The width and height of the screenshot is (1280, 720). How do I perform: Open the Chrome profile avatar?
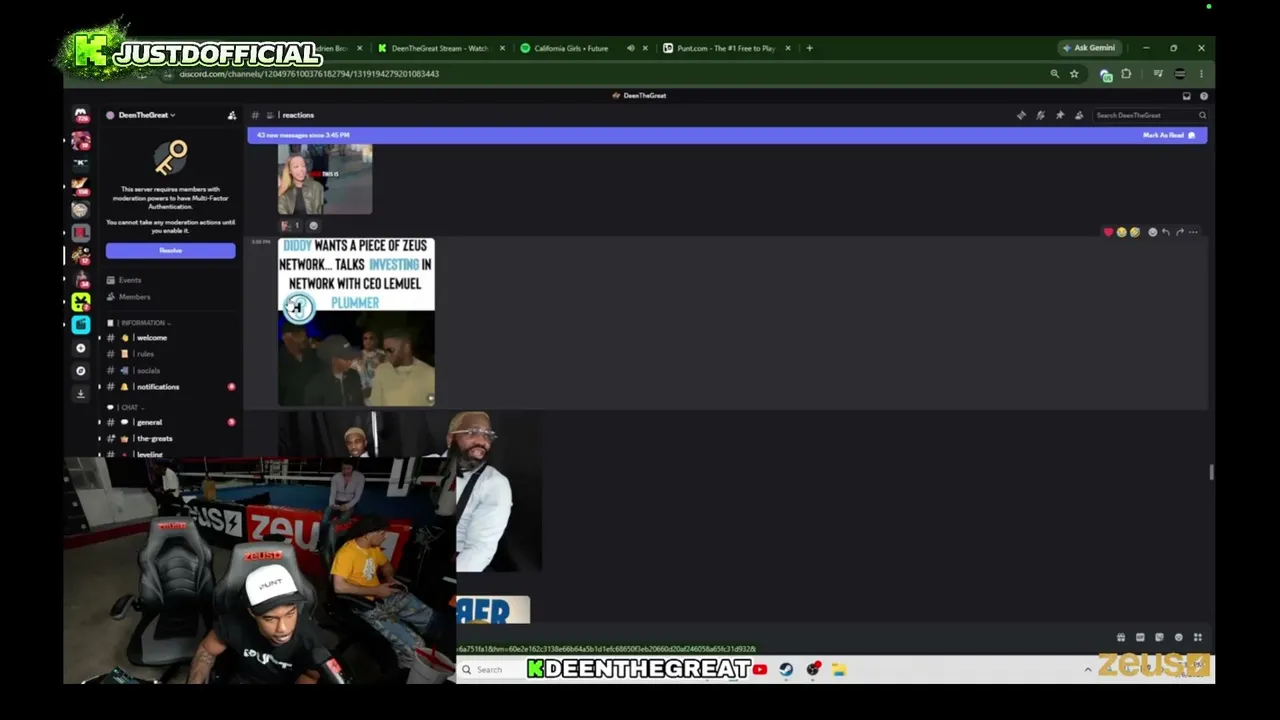[1180, 74]
